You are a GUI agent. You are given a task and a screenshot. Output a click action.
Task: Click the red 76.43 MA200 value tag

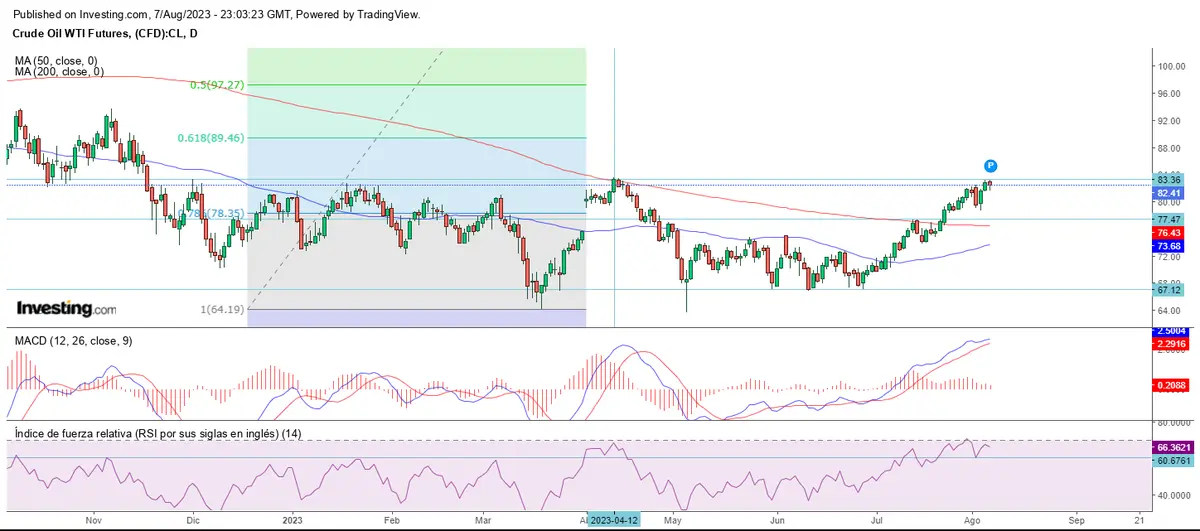click(1169, 232)
